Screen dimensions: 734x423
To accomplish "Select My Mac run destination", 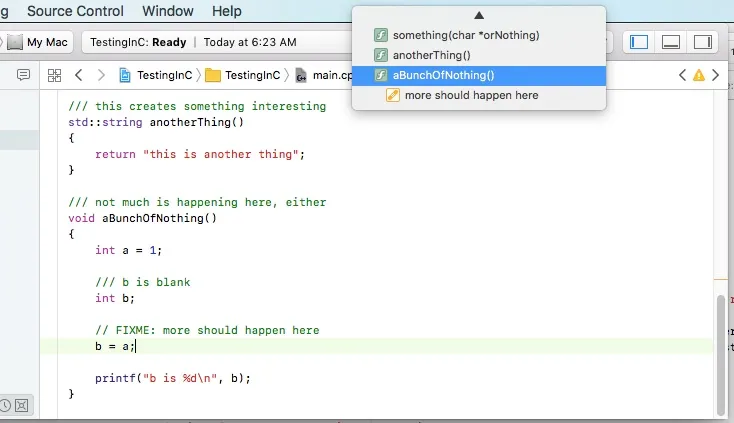I will (39, 42).
